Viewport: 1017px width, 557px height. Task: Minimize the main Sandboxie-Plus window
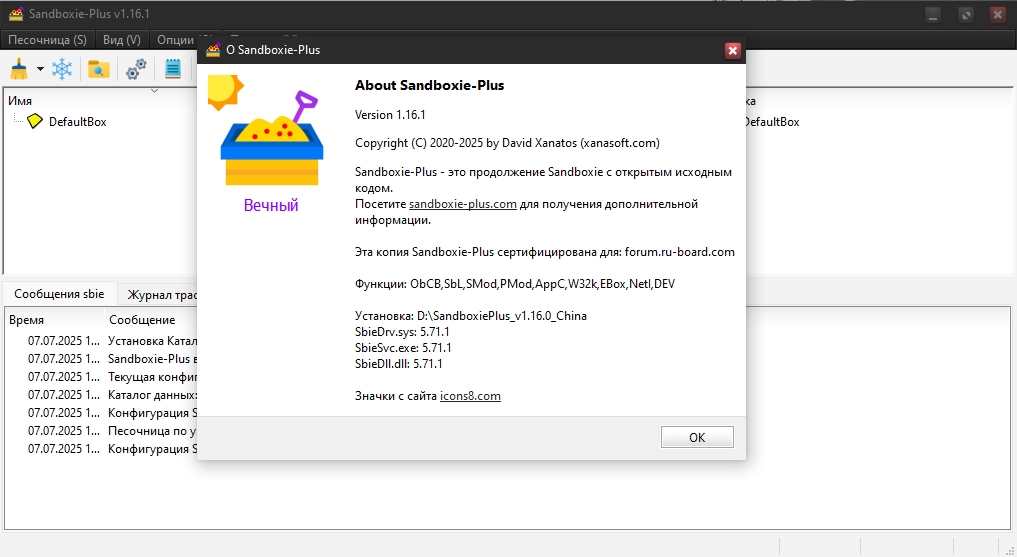click(x=933, y=15)
